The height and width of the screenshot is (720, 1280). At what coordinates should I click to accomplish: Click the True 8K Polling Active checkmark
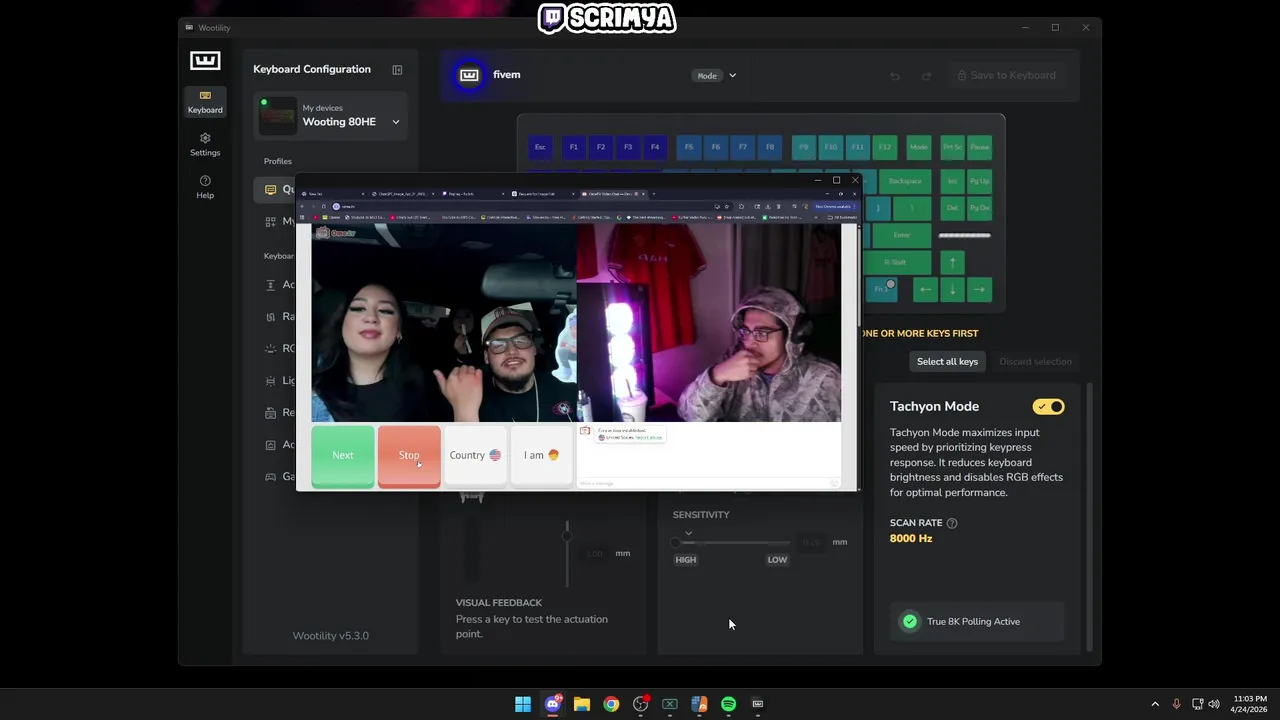click(x=910, y=621)
